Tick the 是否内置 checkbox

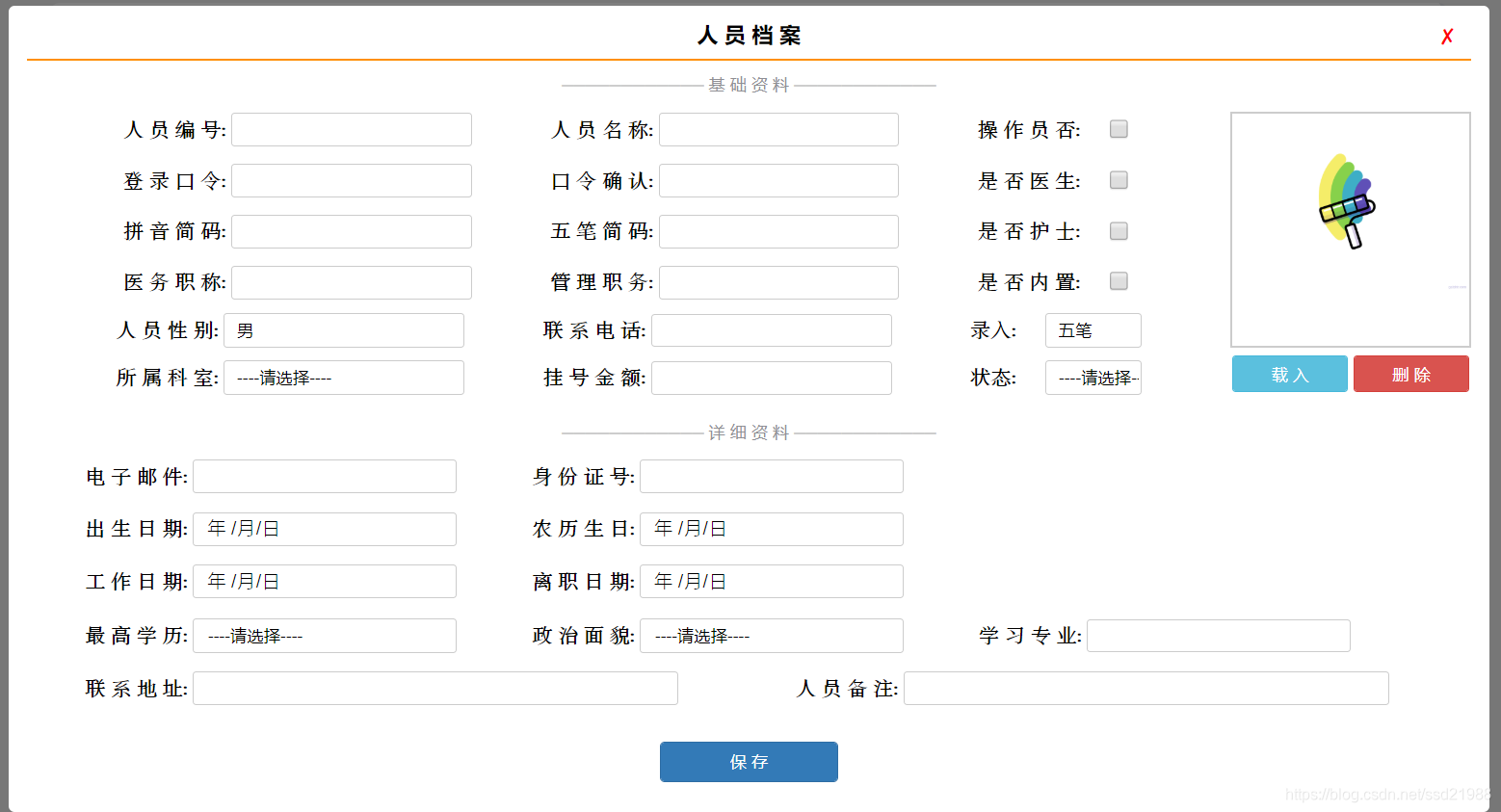click(1119, 281)
